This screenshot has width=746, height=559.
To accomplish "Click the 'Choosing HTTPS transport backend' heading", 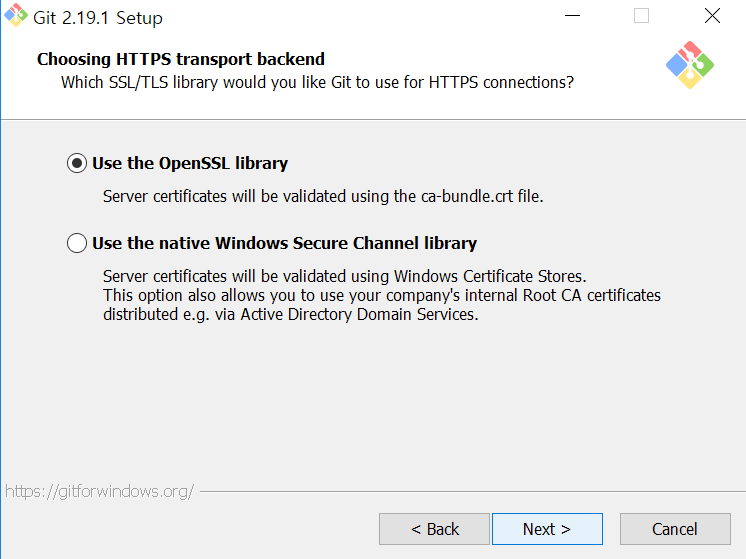I will tap(181, 59).
